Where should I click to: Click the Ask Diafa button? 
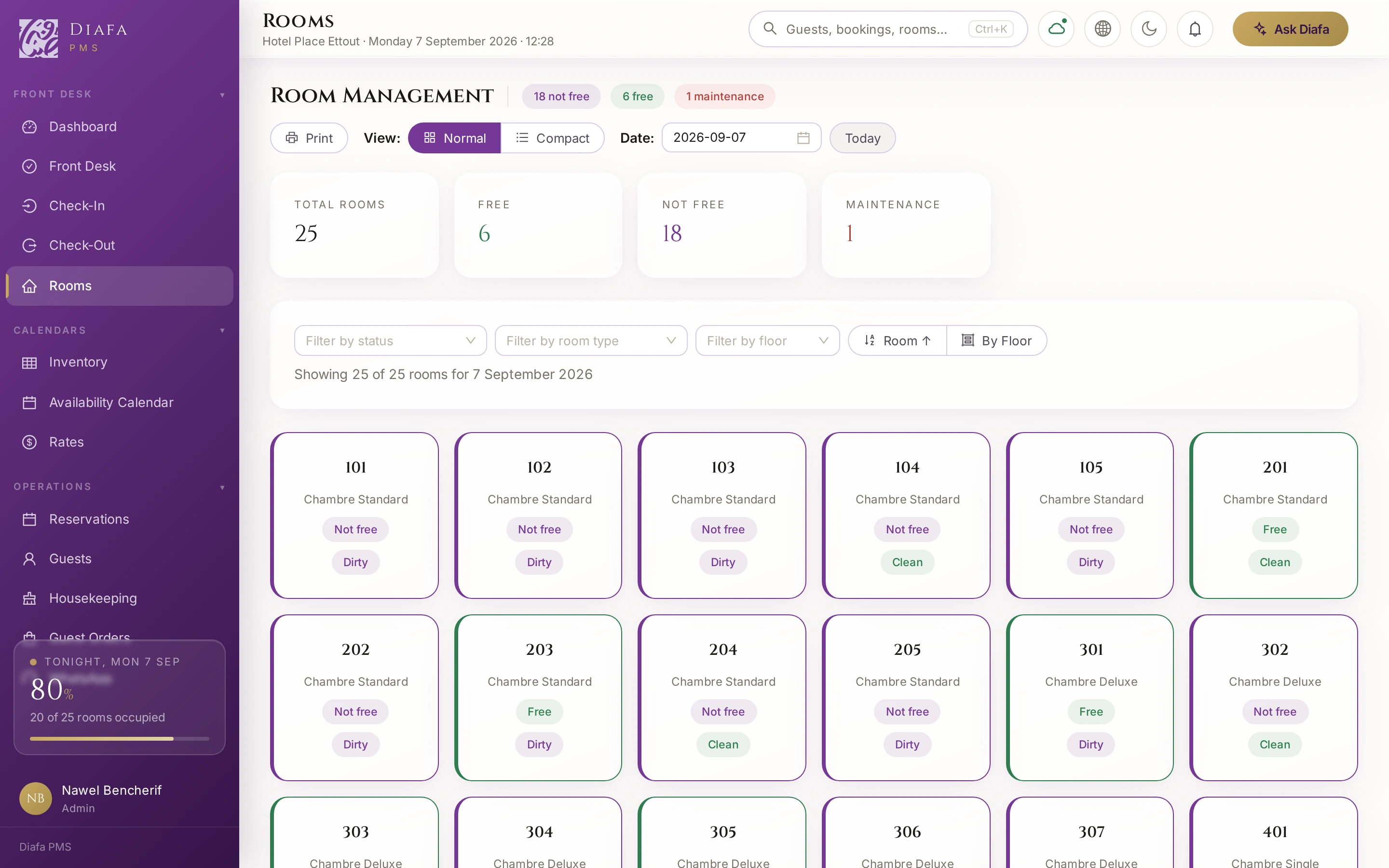[x=1290, y=29]
